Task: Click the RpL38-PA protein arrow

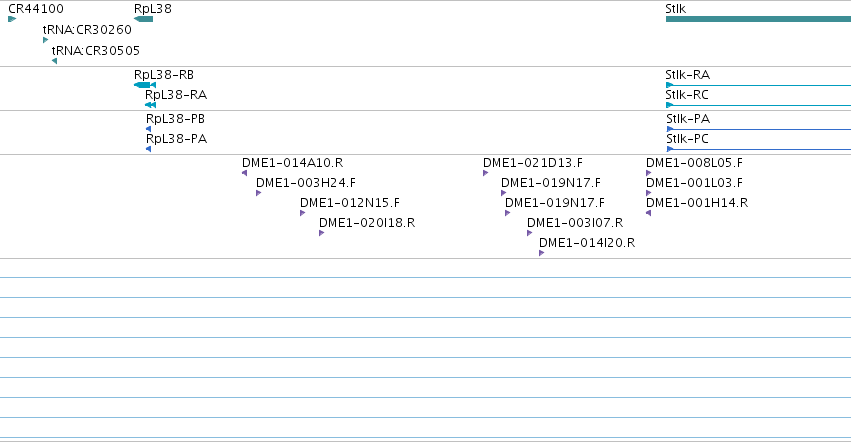Action: coord(148,149)
